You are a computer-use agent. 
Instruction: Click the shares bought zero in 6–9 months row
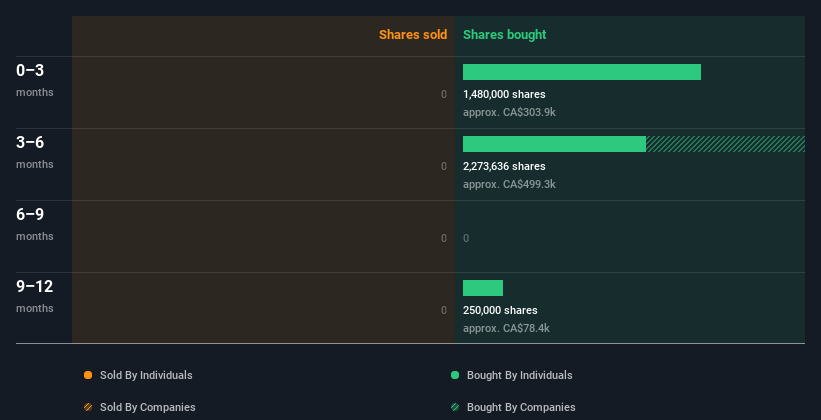click(x=466, y=238)
